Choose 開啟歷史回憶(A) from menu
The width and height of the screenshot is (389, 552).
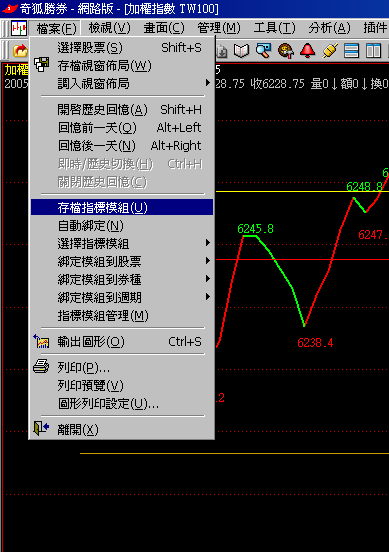pyautogui.click(x=122, y=109)
